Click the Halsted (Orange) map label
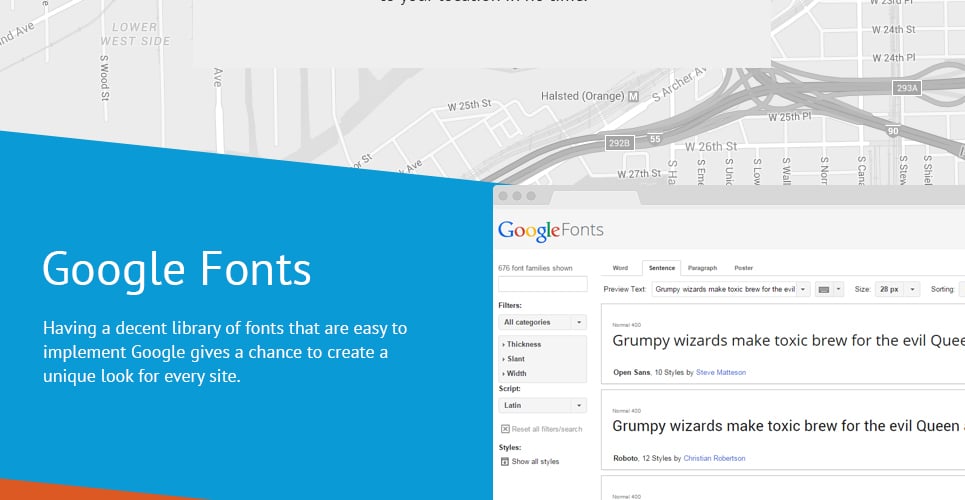This screenshot has width=965, height=500. [x=583, y=96]
